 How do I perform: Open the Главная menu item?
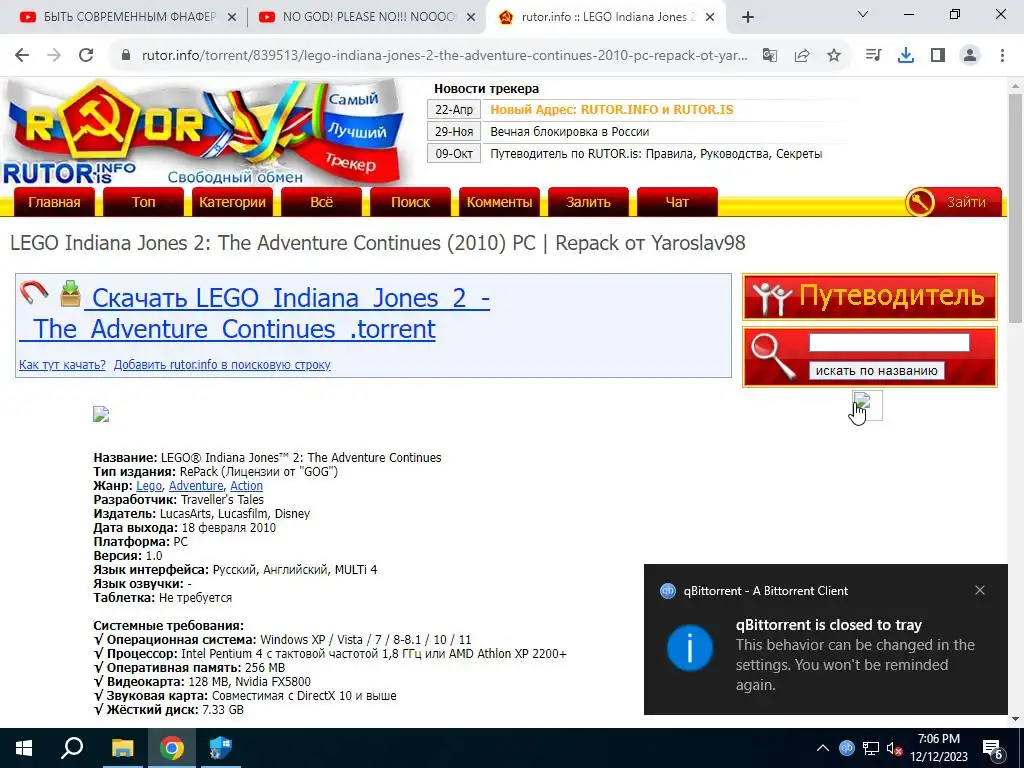tap(54, 202)
